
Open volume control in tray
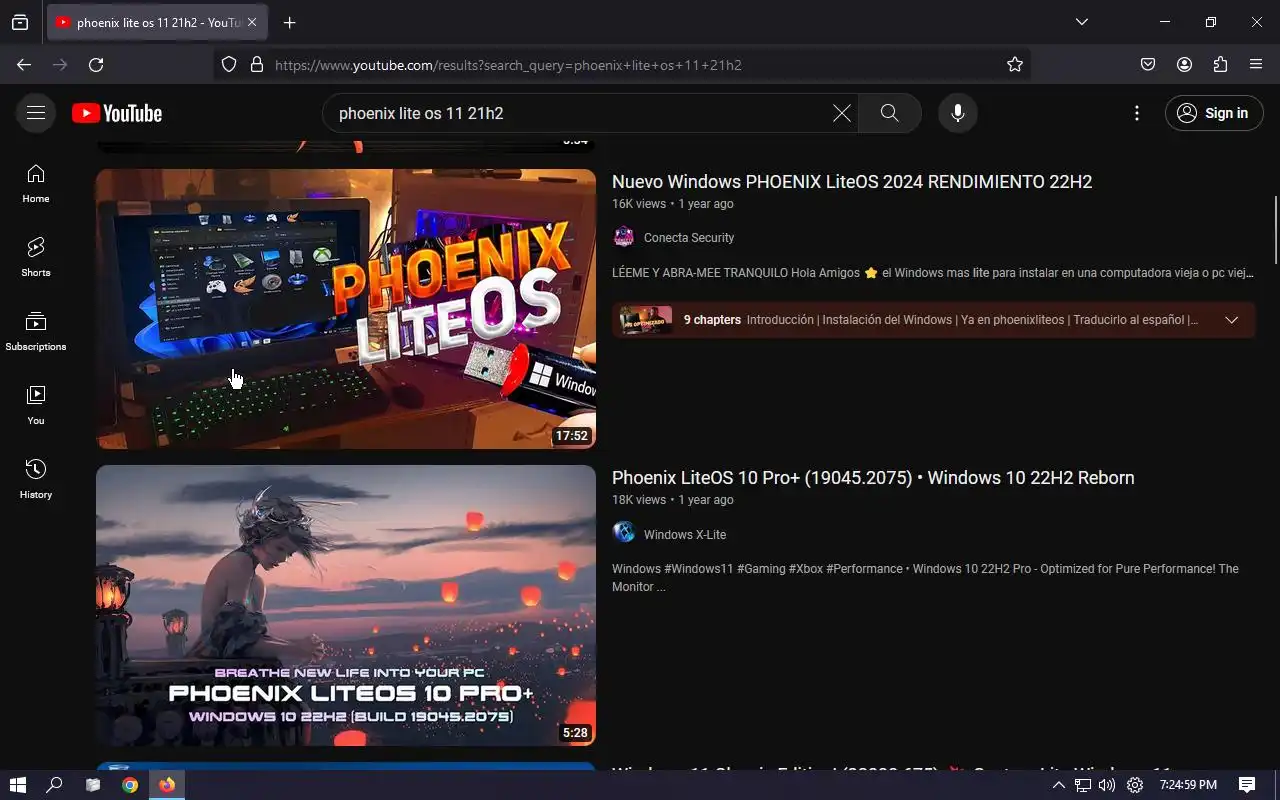pos(1107,785)
